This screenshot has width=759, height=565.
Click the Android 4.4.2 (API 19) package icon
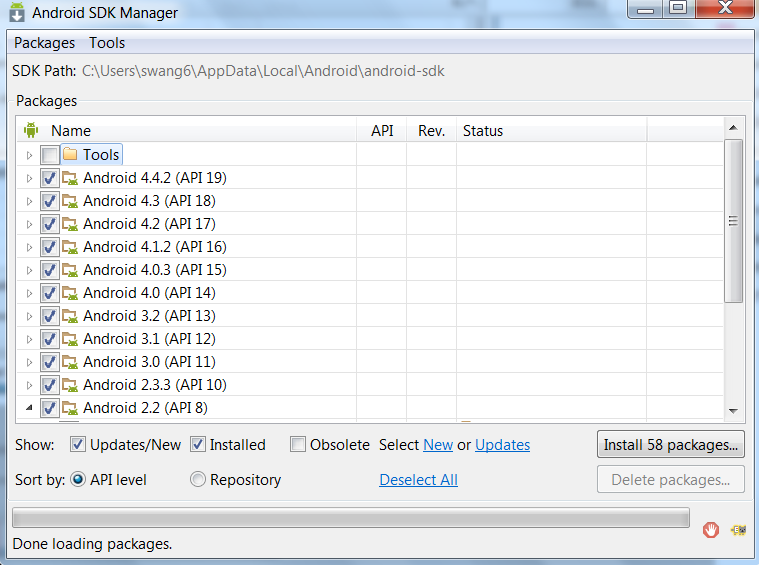coord(70,178)
